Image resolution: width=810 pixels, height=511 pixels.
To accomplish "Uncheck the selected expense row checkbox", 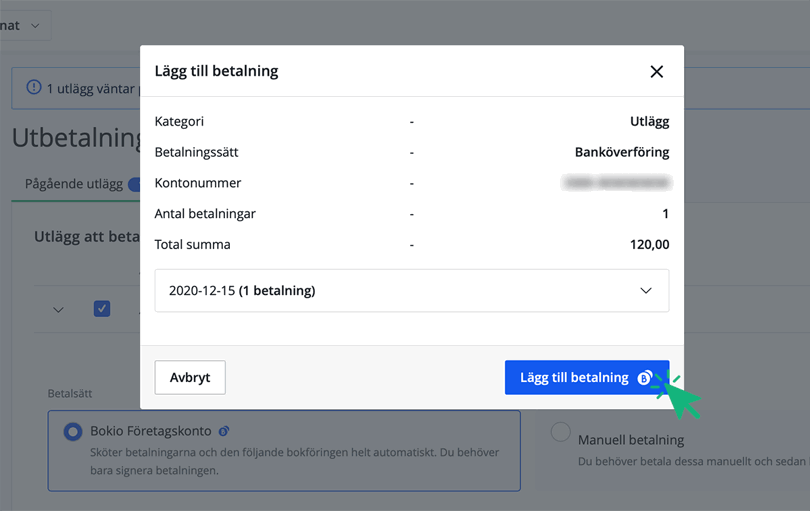I will [x=102, y=309].
